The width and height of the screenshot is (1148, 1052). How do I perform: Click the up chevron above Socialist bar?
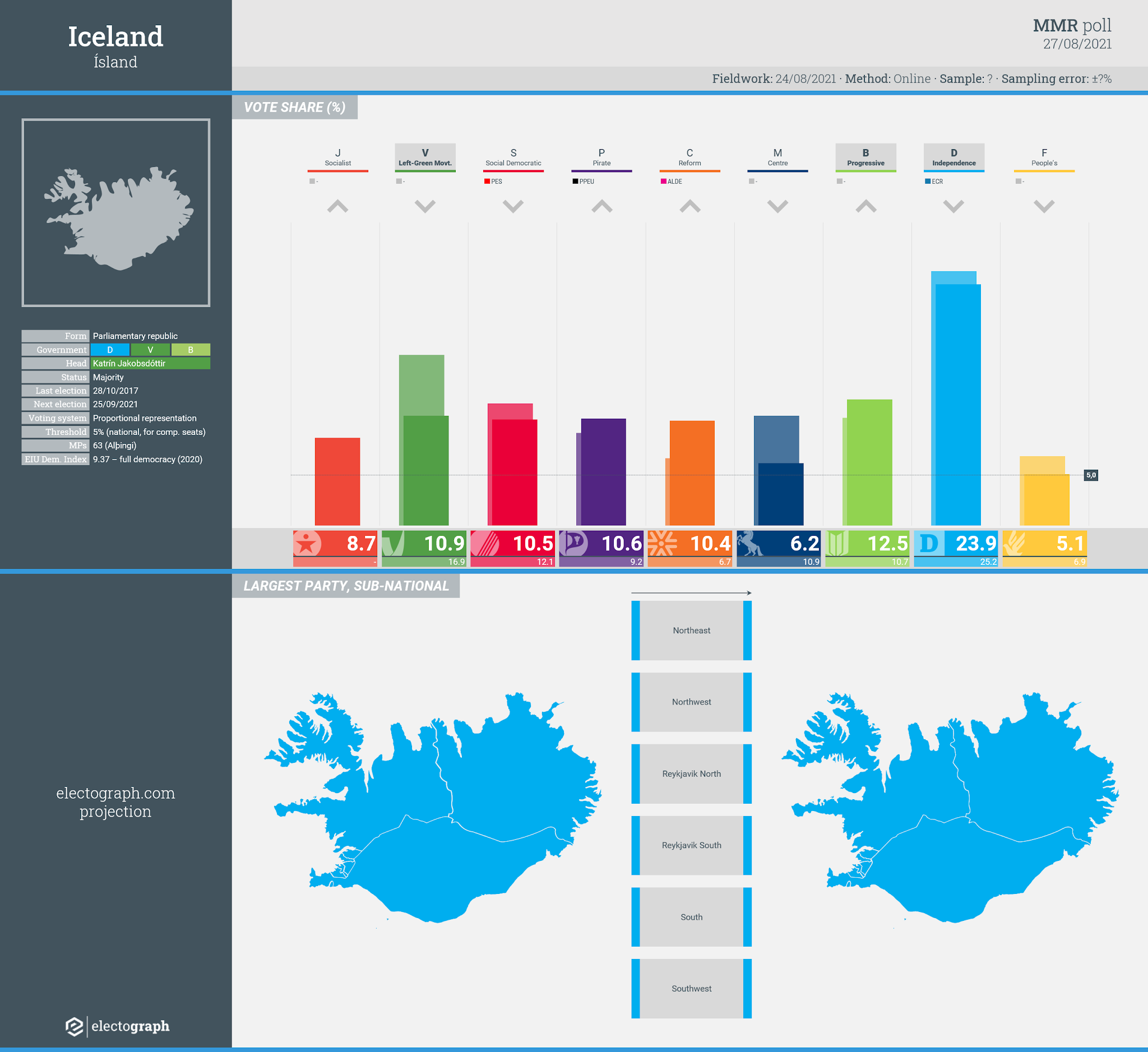click(x=337, y=206)
